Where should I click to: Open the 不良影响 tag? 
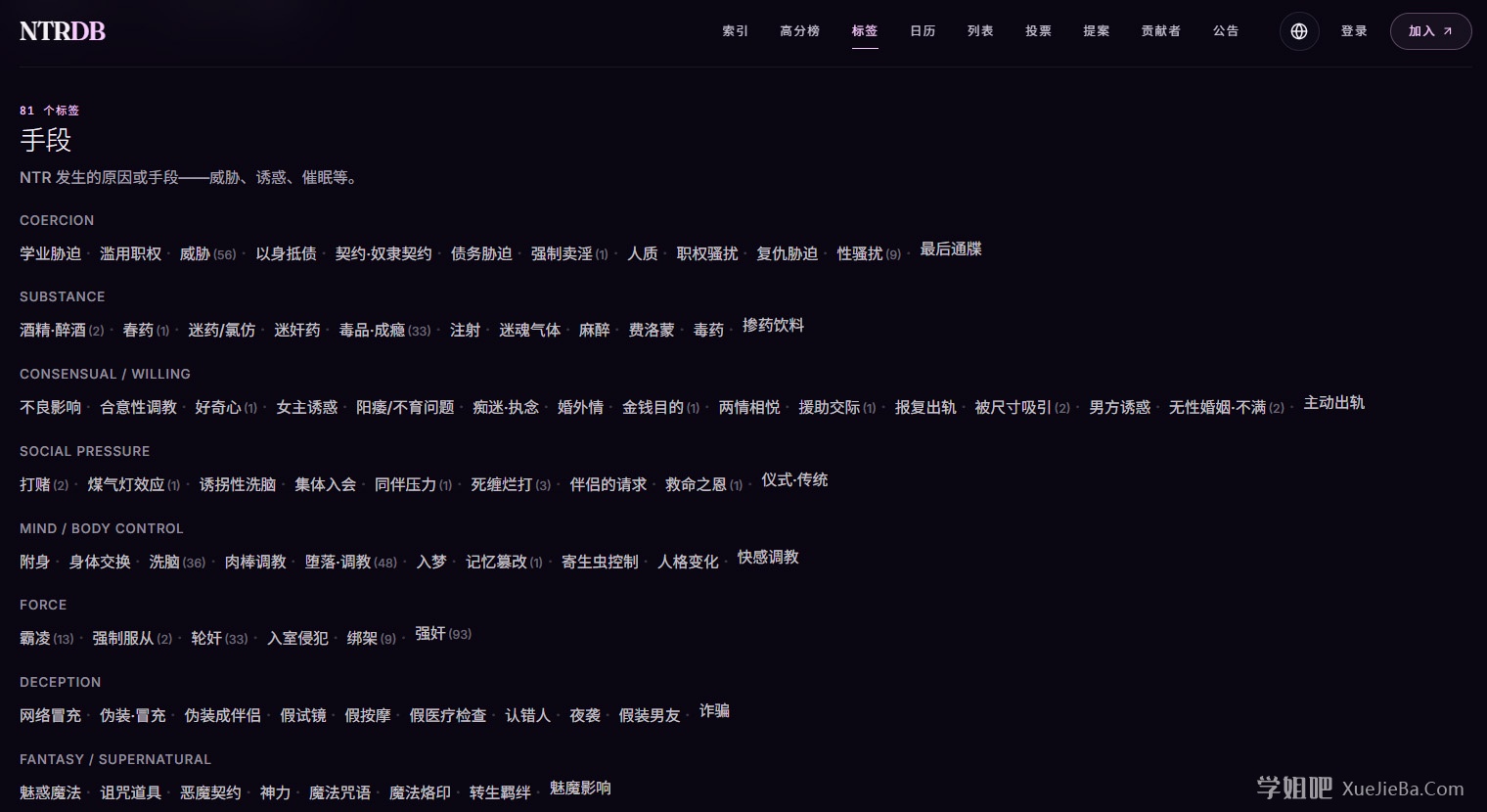pos(51,407)
